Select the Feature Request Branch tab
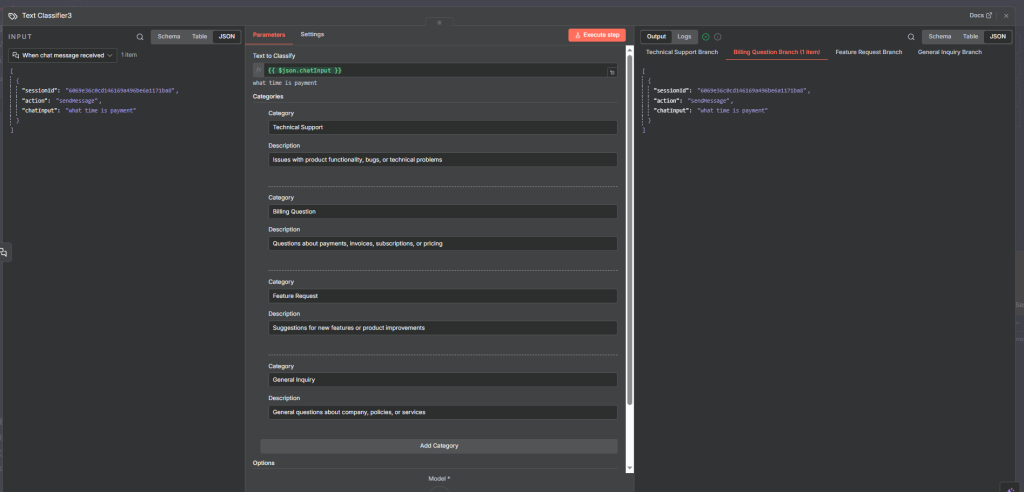The width and height of the screenshot is (1024, 492). pyautogui.click(x=868, y=51)
